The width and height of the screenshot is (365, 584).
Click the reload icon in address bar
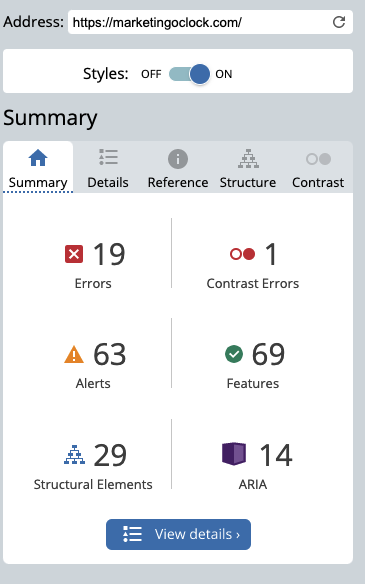pos(339,22)
